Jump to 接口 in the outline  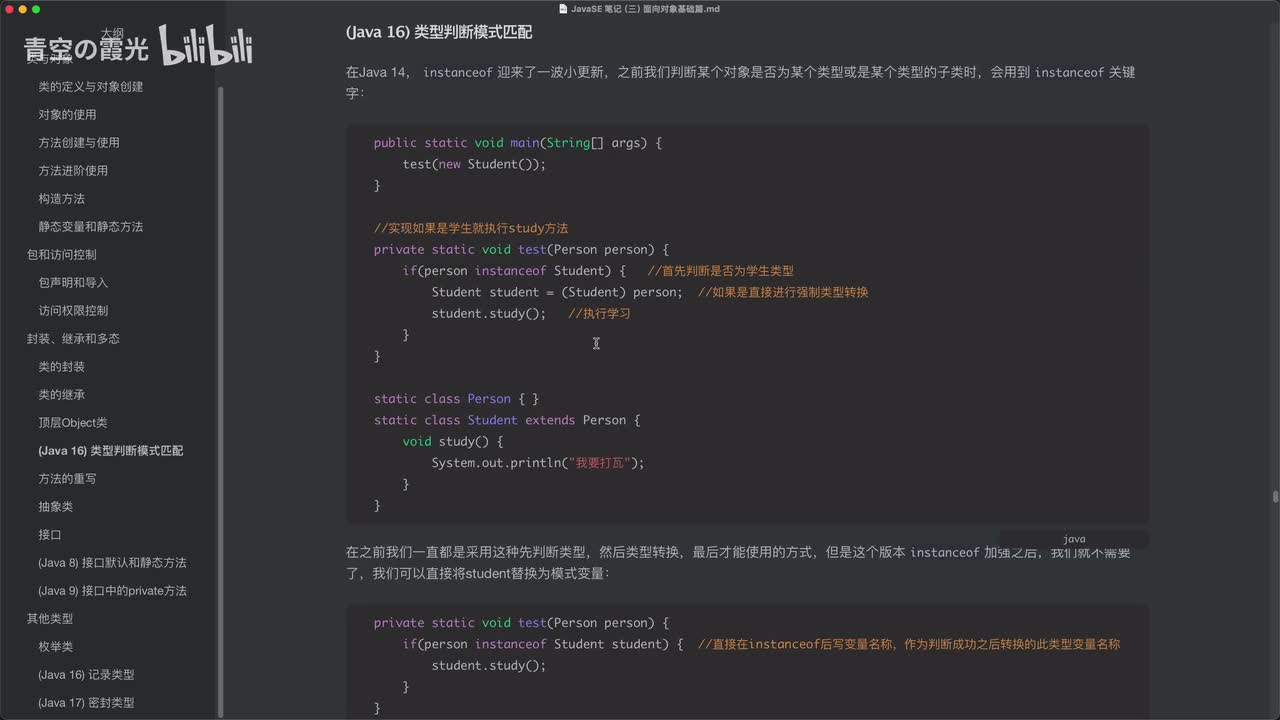[50, 535]
